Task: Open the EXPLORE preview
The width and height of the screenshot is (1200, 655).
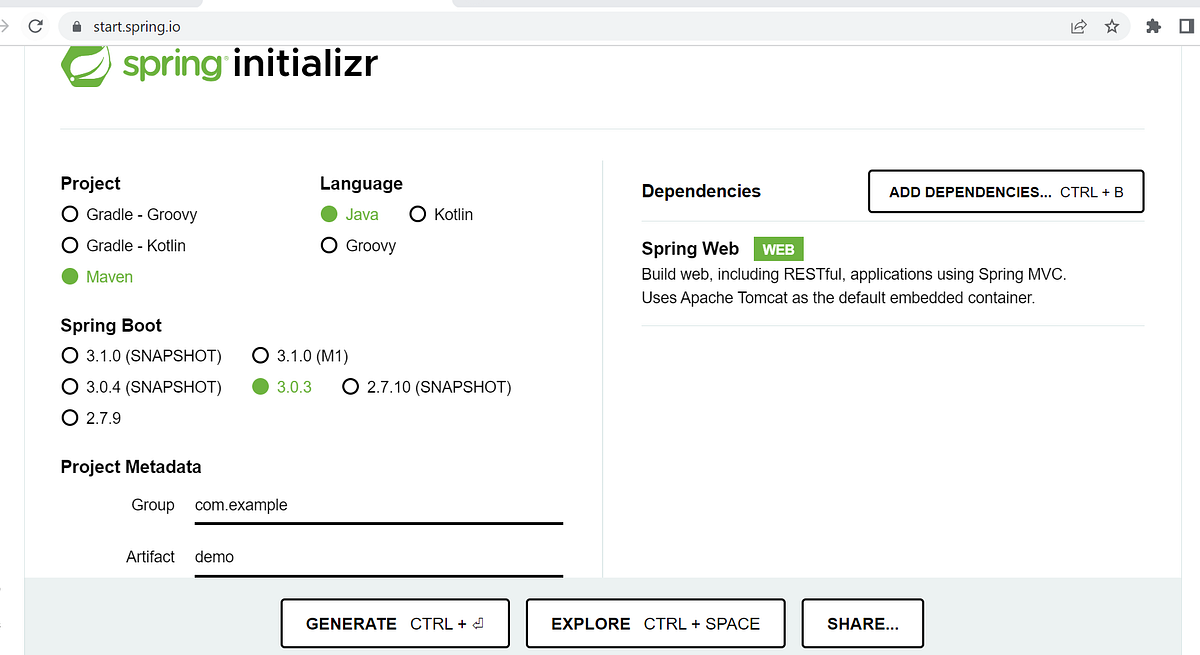Action: (655, 623)
